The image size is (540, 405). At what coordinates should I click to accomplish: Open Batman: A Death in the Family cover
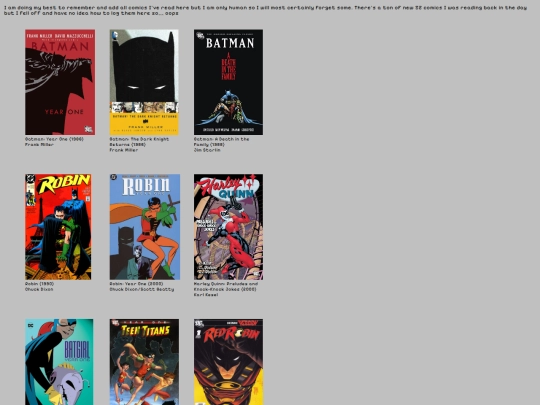pos(228,82)
